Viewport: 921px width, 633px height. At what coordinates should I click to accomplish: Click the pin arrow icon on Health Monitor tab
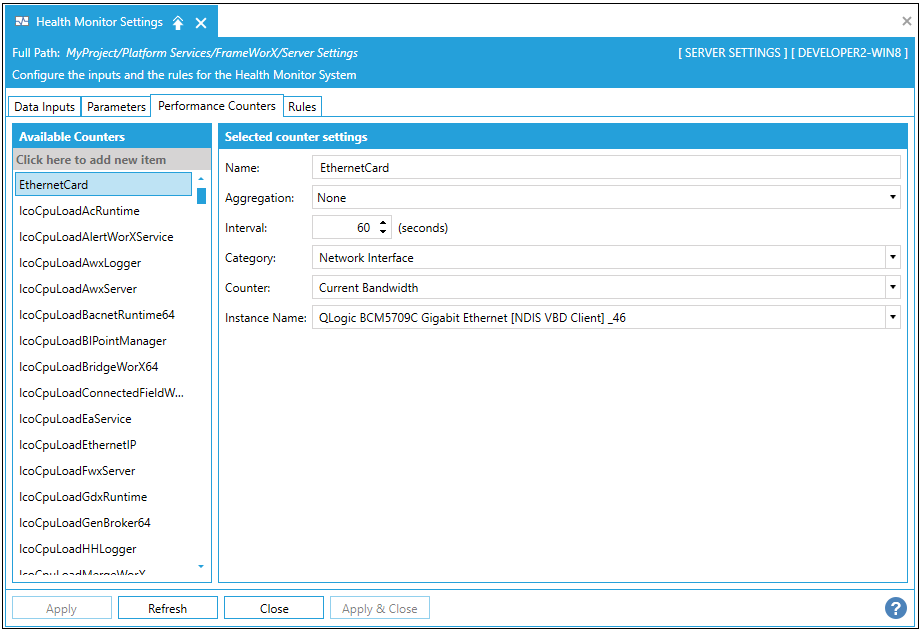pyautogui.click(x=178, y=22)
